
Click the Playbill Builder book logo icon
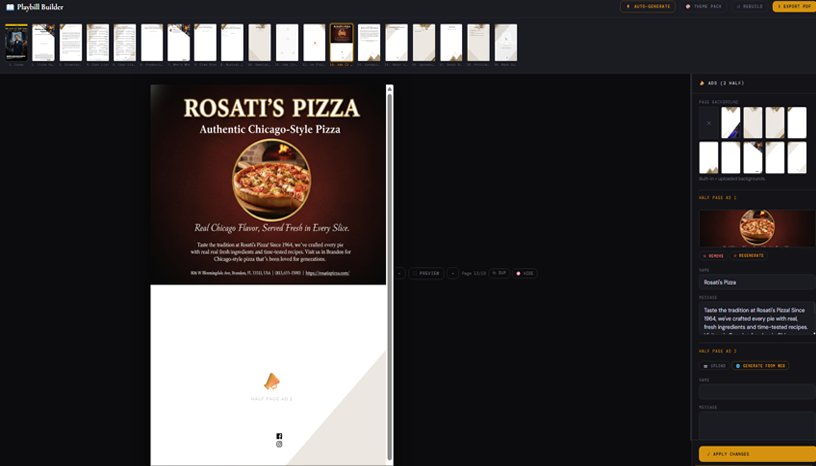tap(10, 7)
